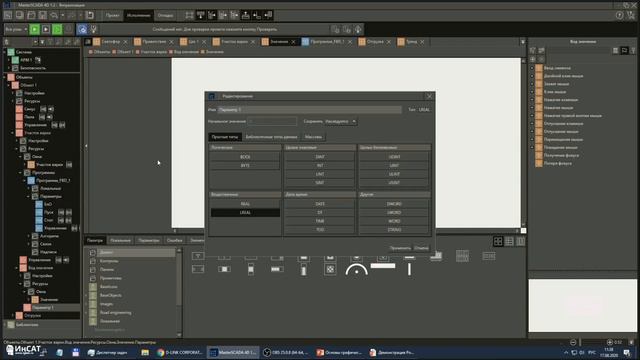Image resolution: width=640 pixels, height=360 pixels.
Task: Select the BYTE data type
Action: (x=245, y=165)
